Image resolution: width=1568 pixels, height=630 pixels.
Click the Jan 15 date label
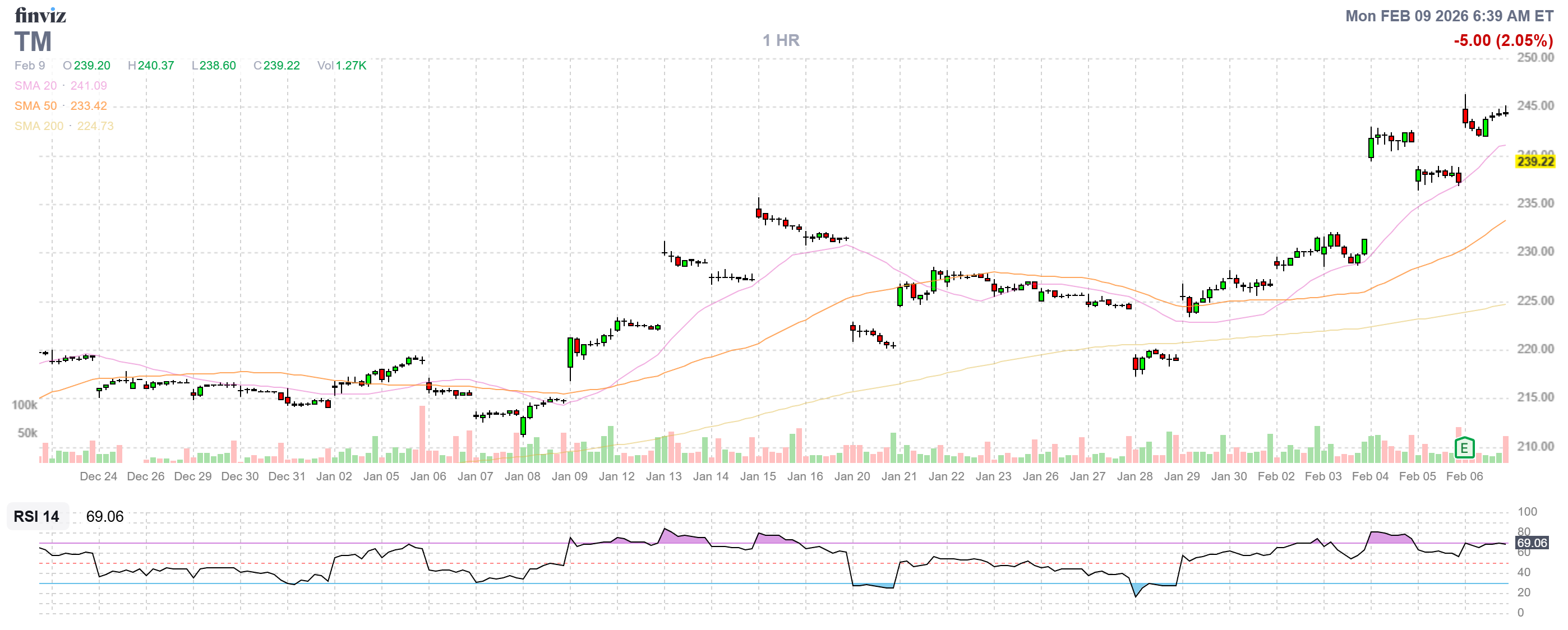point(758,476)
